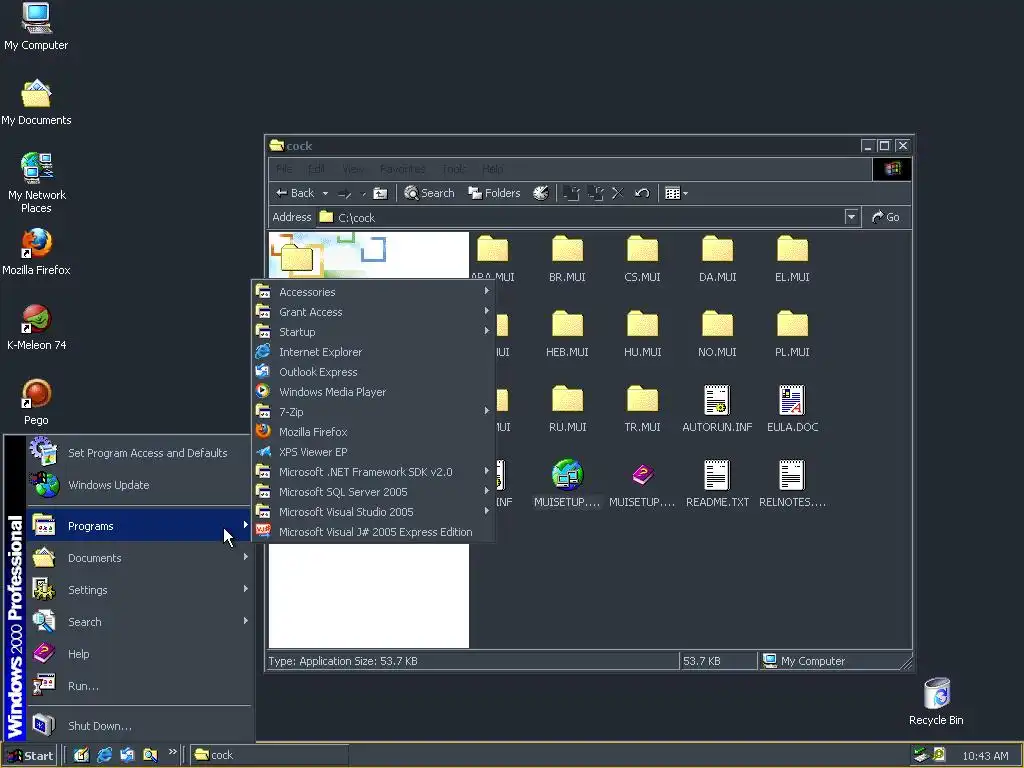The height and width of the screenshot is (768, 1024).
Task: Toggle the Folders pane button
Action: point(494,193)
